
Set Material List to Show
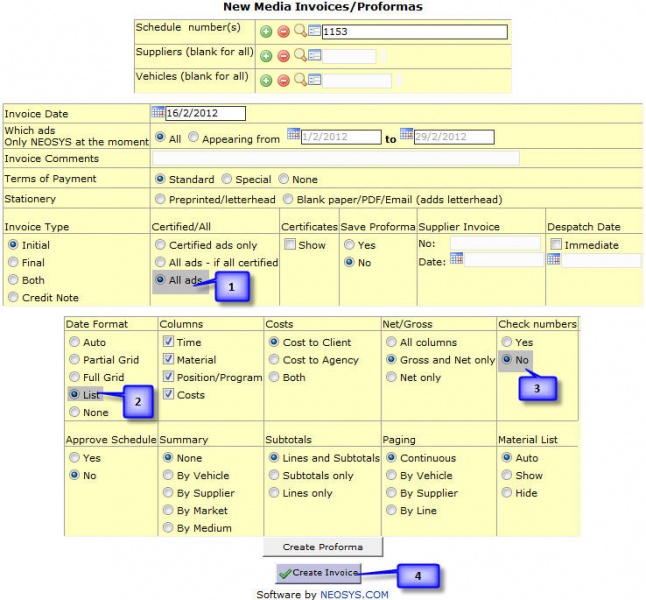pos(507,475)
